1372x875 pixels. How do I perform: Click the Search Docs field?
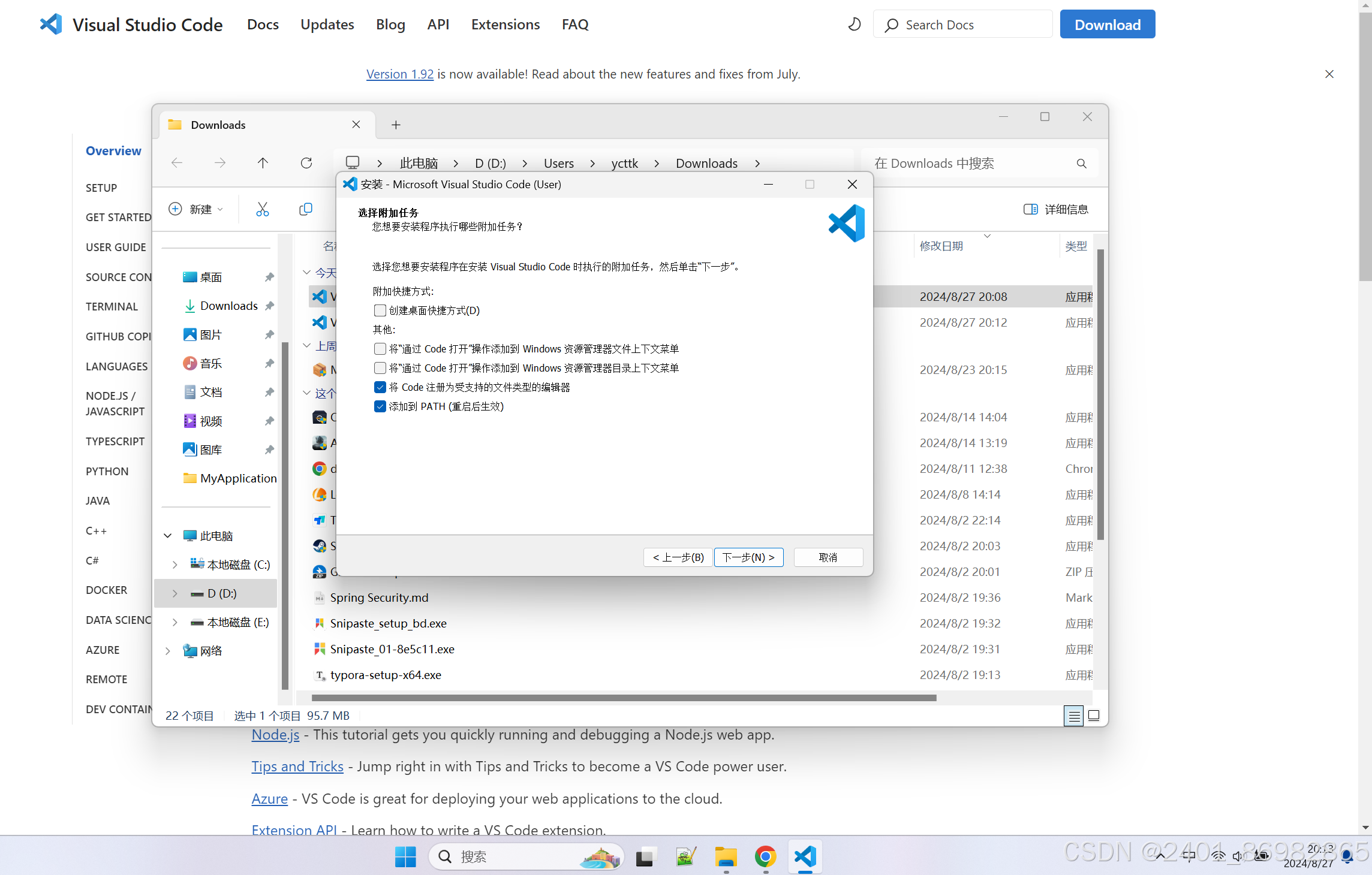click(x=962, y=25)
